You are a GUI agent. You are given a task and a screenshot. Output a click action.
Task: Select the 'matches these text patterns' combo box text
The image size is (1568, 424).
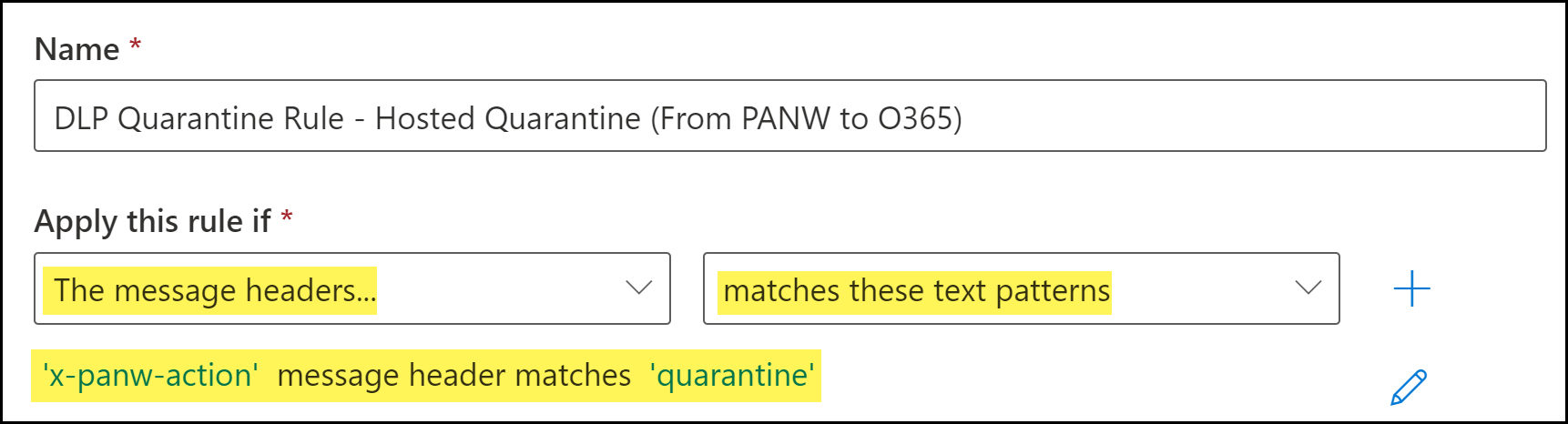click(x=916, y=291)
